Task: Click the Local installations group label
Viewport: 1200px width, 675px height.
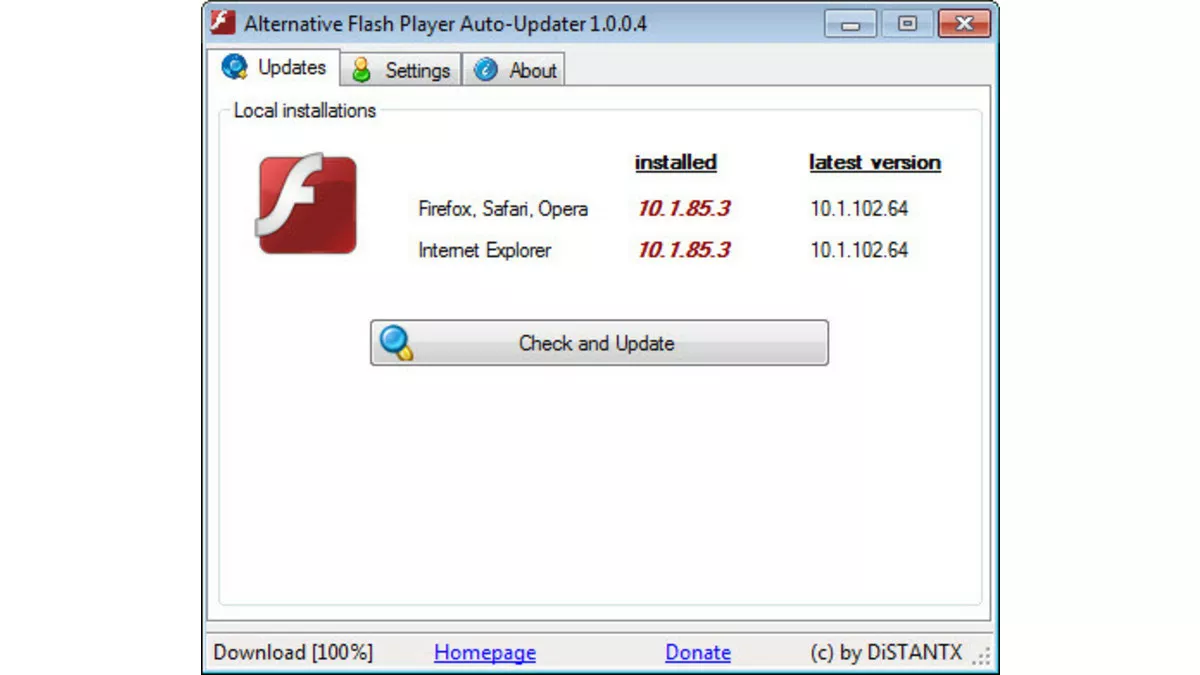Action: coord(303,111)
